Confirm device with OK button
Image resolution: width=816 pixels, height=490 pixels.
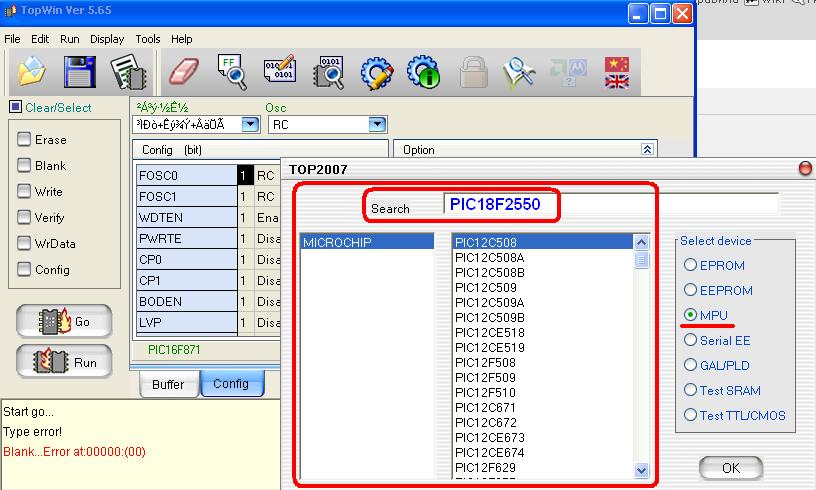731,468
